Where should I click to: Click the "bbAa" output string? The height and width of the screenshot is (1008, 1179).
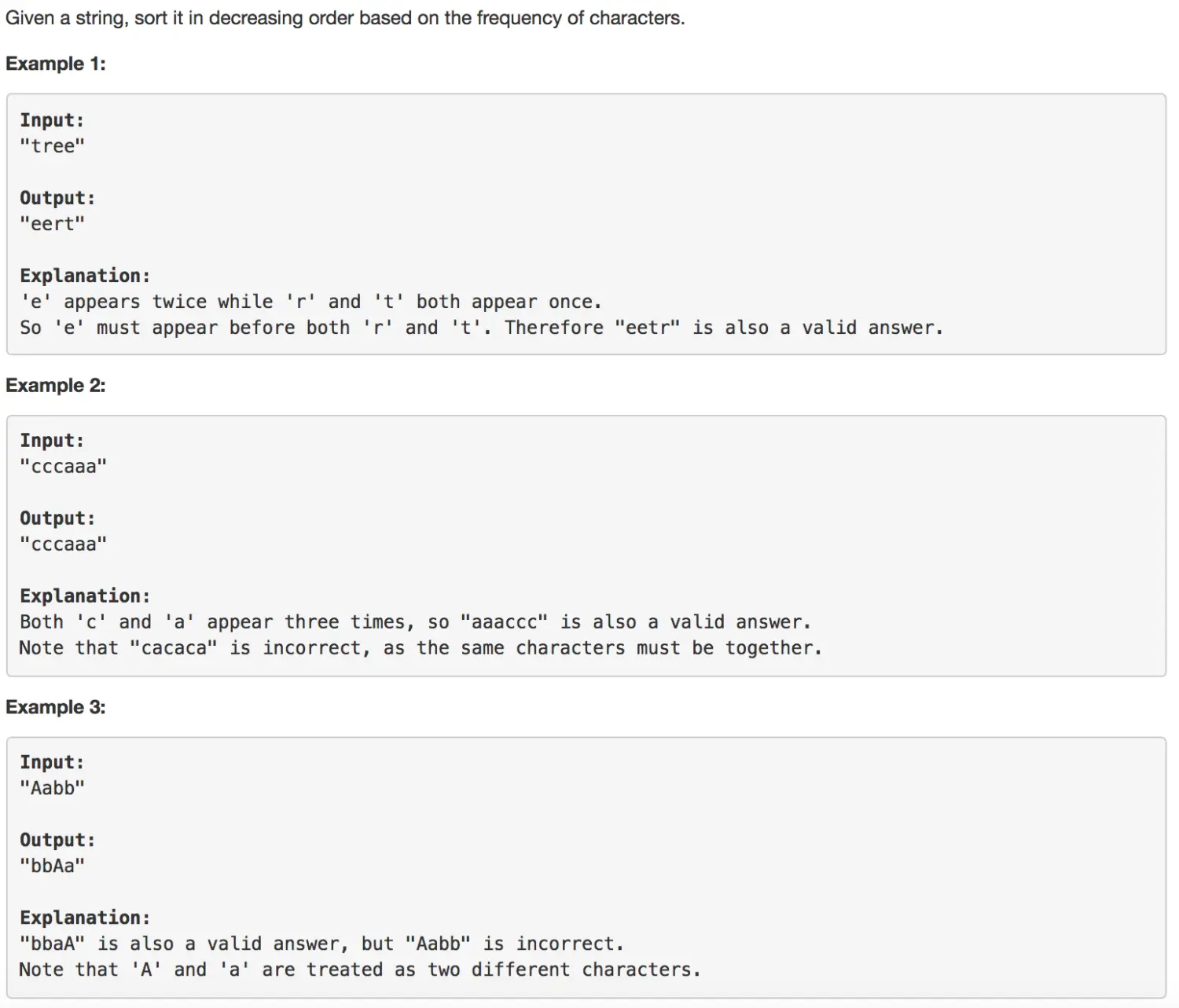coord(52,866)
